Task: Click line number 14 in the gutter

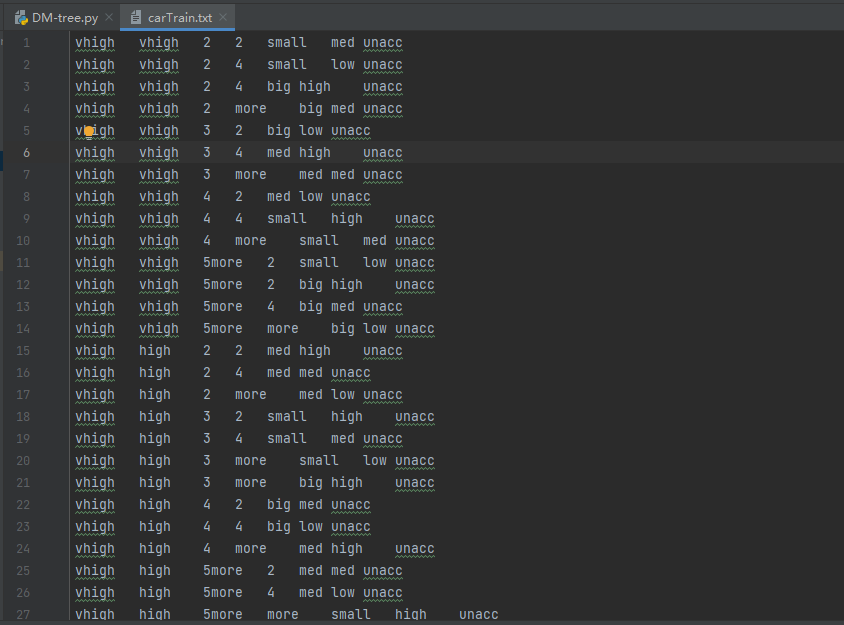Action: point(23,329)
